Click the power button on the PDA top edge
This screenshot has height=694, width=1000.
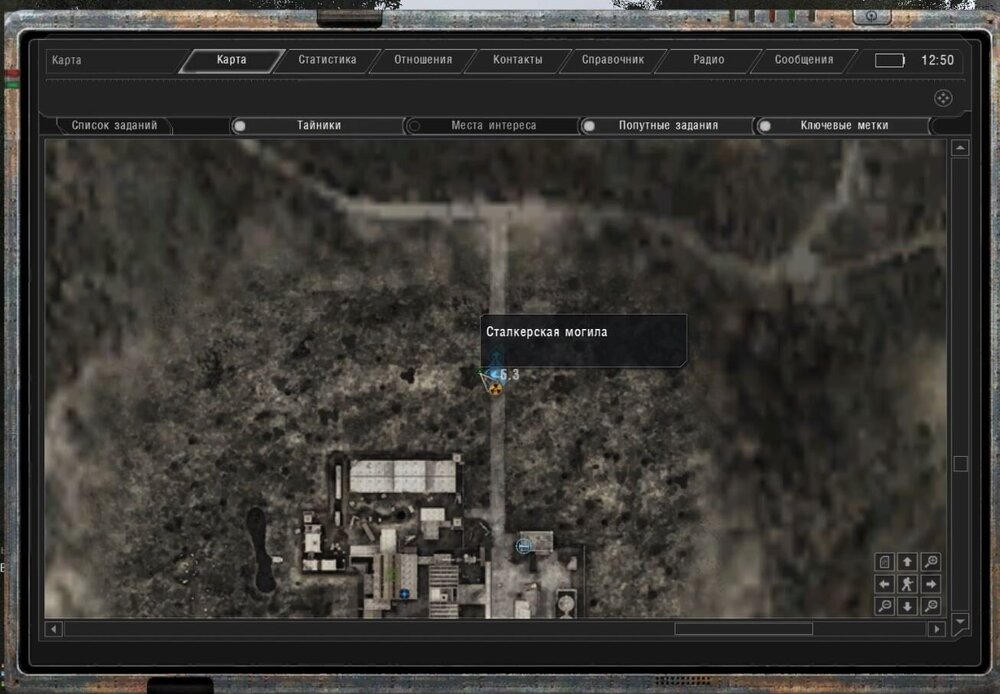(872, 16)
